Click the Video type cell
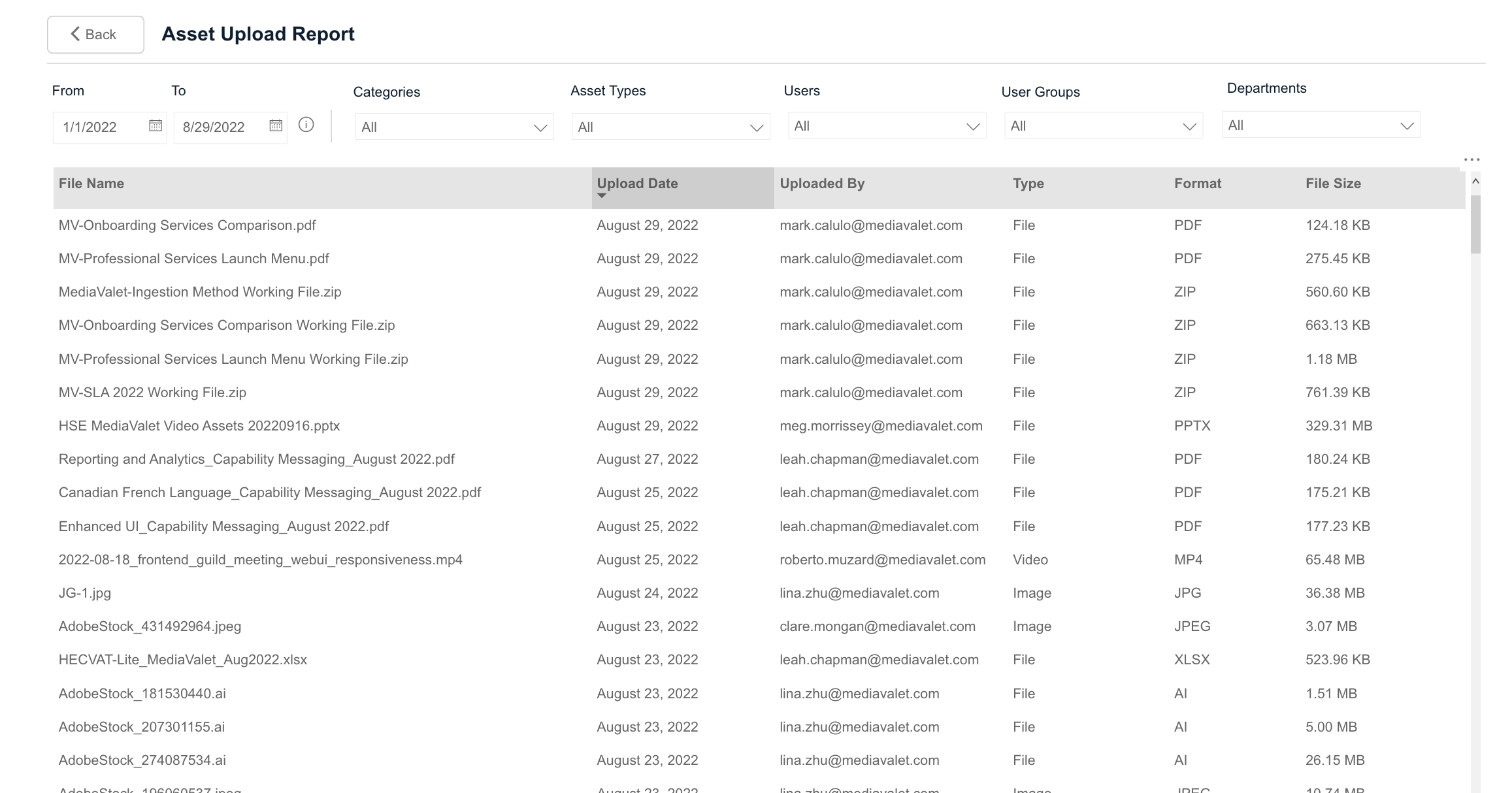 click(x=1030, y=560)
